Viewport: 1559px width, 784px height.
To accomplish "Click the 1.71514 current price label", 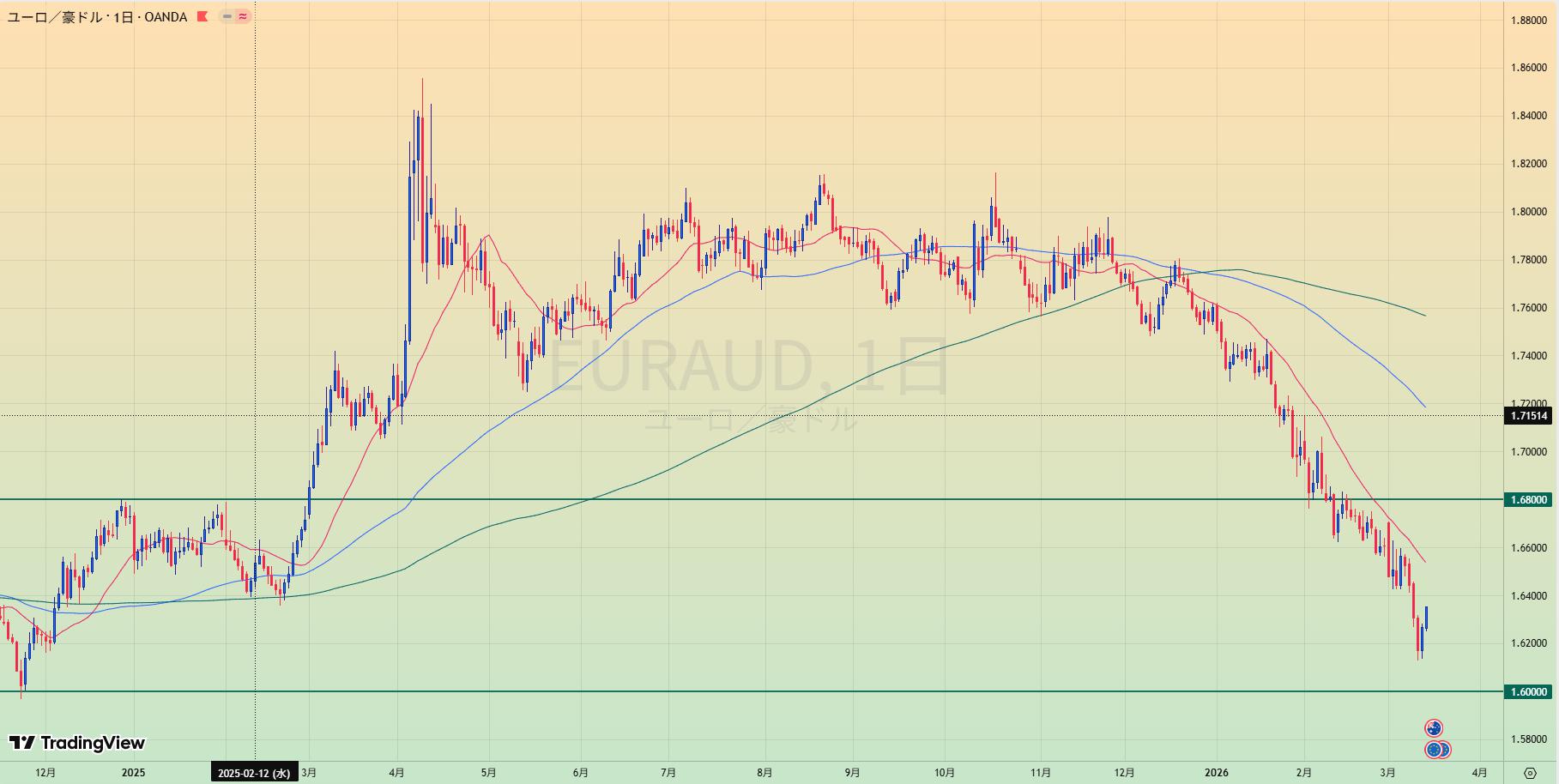I will click(x=1529, y=416).
